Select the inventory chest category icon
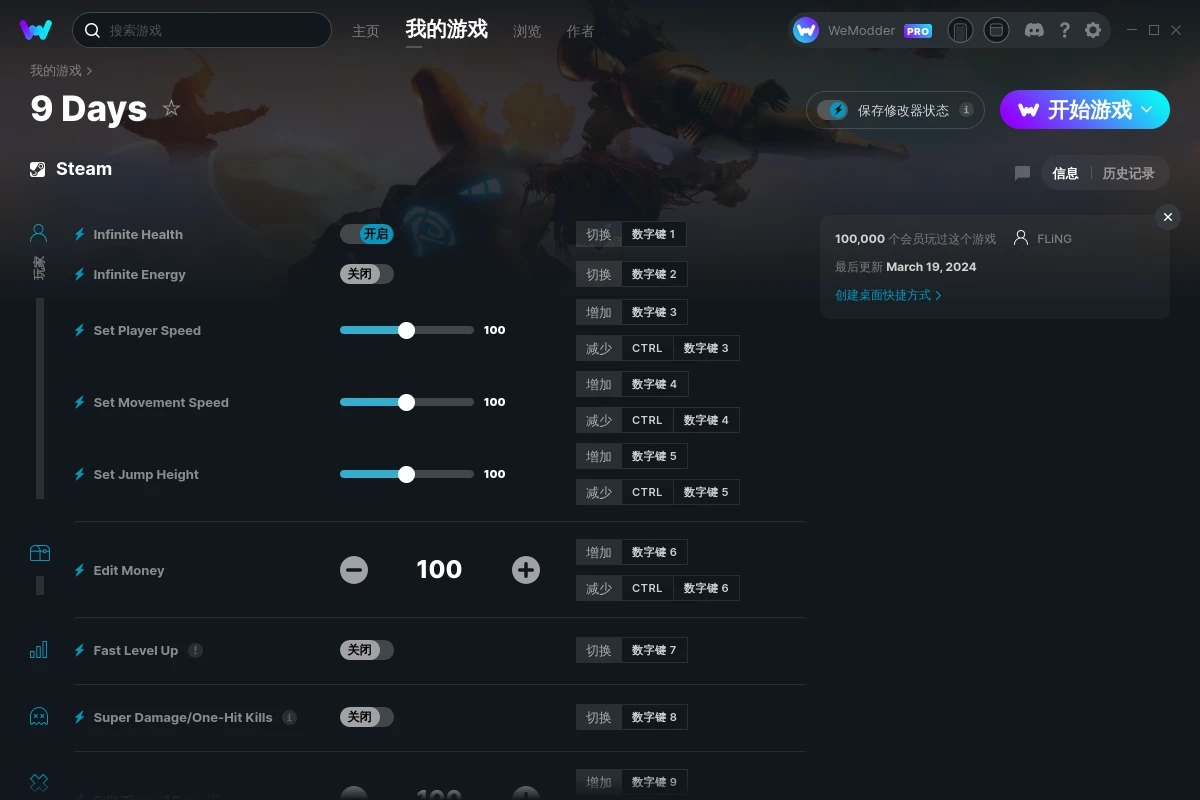This screenshot has height=800, width=1200. coord(39,553)
